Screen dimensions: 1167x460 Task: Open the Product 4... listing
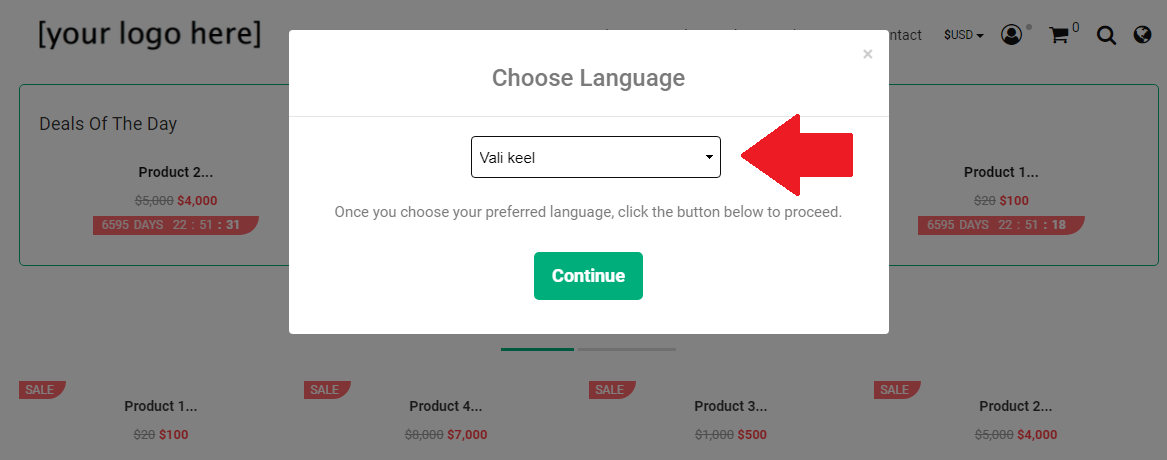(445, 406)
